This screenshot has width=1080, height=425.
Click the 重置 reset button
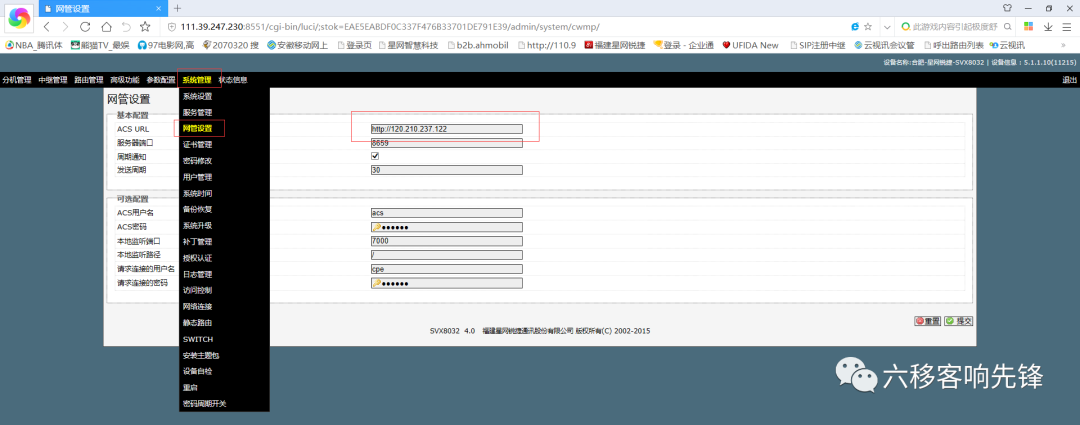[928, 321]
